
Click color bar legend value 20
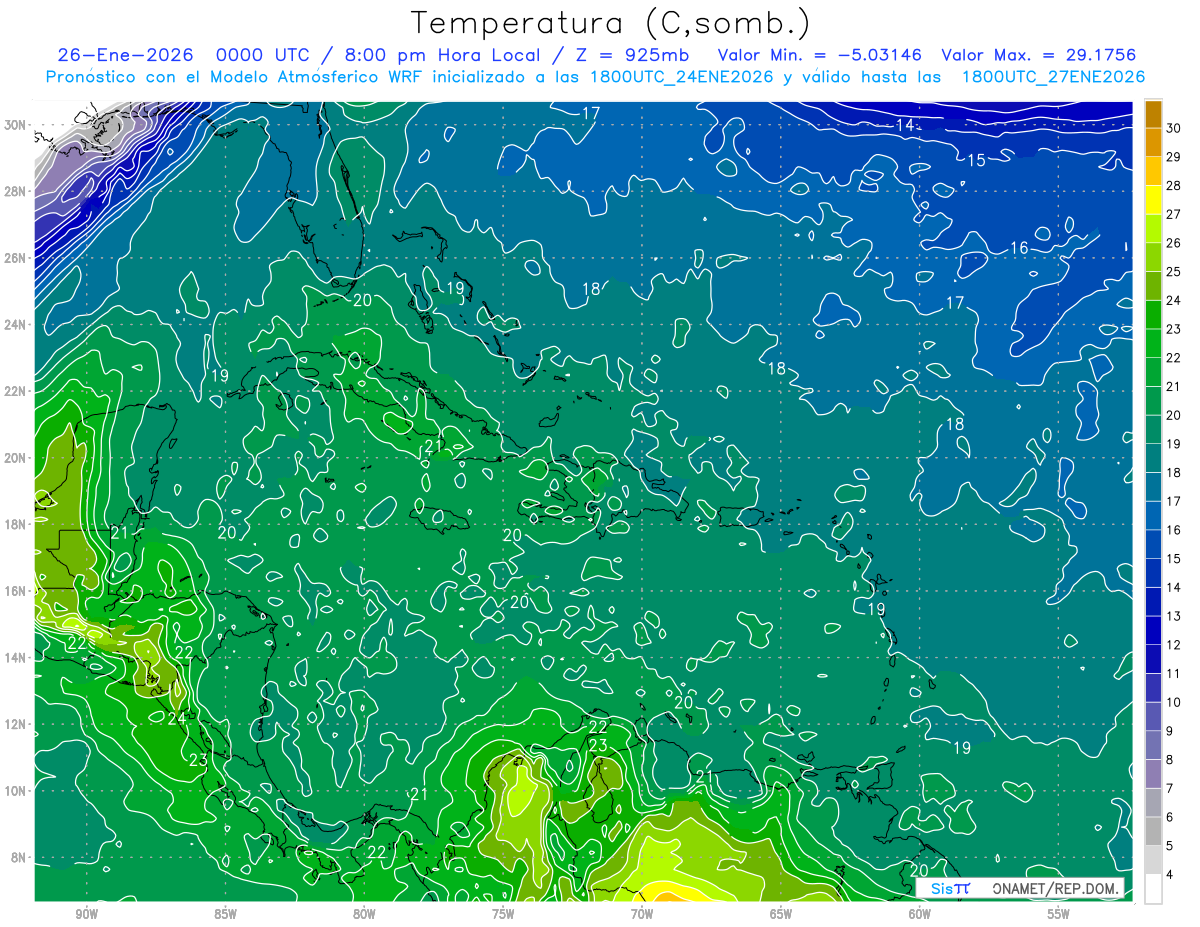coord(1173,415)
